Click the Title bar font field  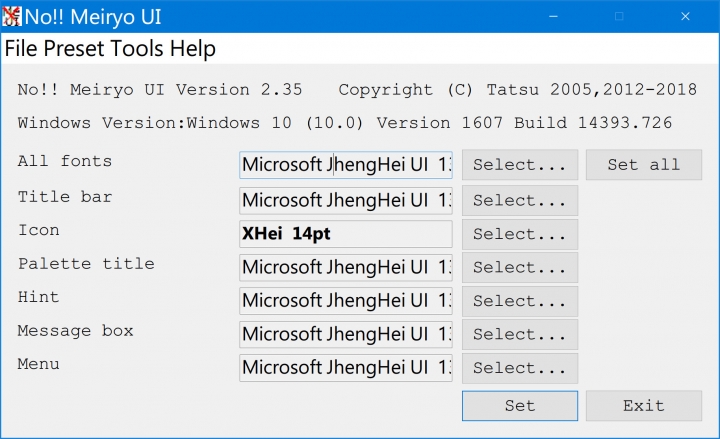(x=346, y=200)
